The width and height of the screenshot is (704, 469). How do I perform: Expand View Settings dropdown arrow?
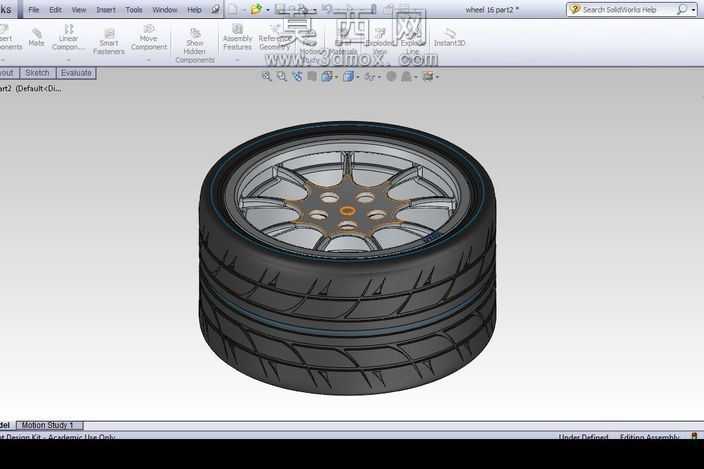(437, 77)
